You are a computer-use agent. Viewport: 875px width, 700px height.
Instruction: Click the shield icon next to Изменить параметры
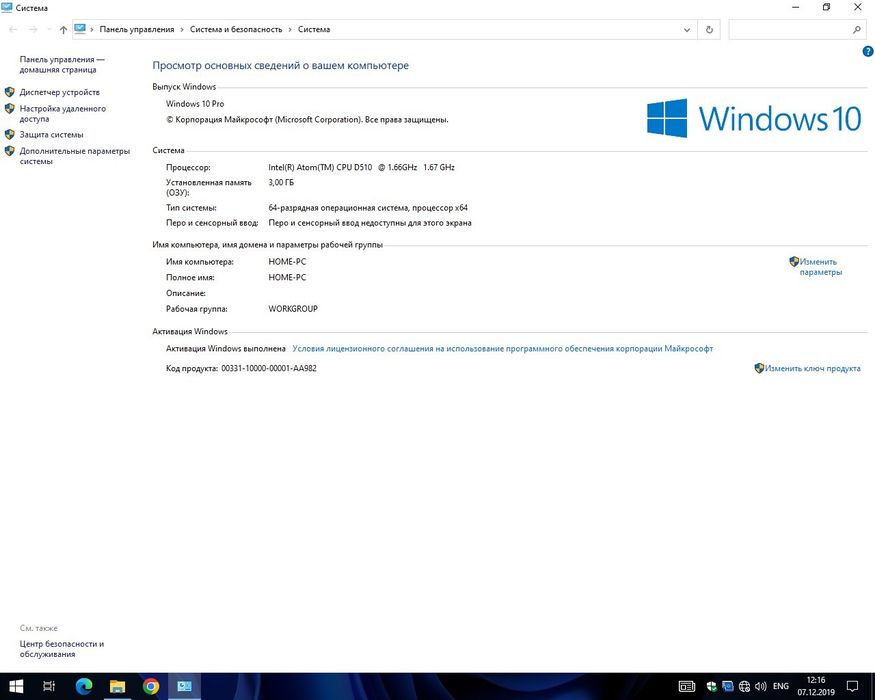click(x=794, y=261)
